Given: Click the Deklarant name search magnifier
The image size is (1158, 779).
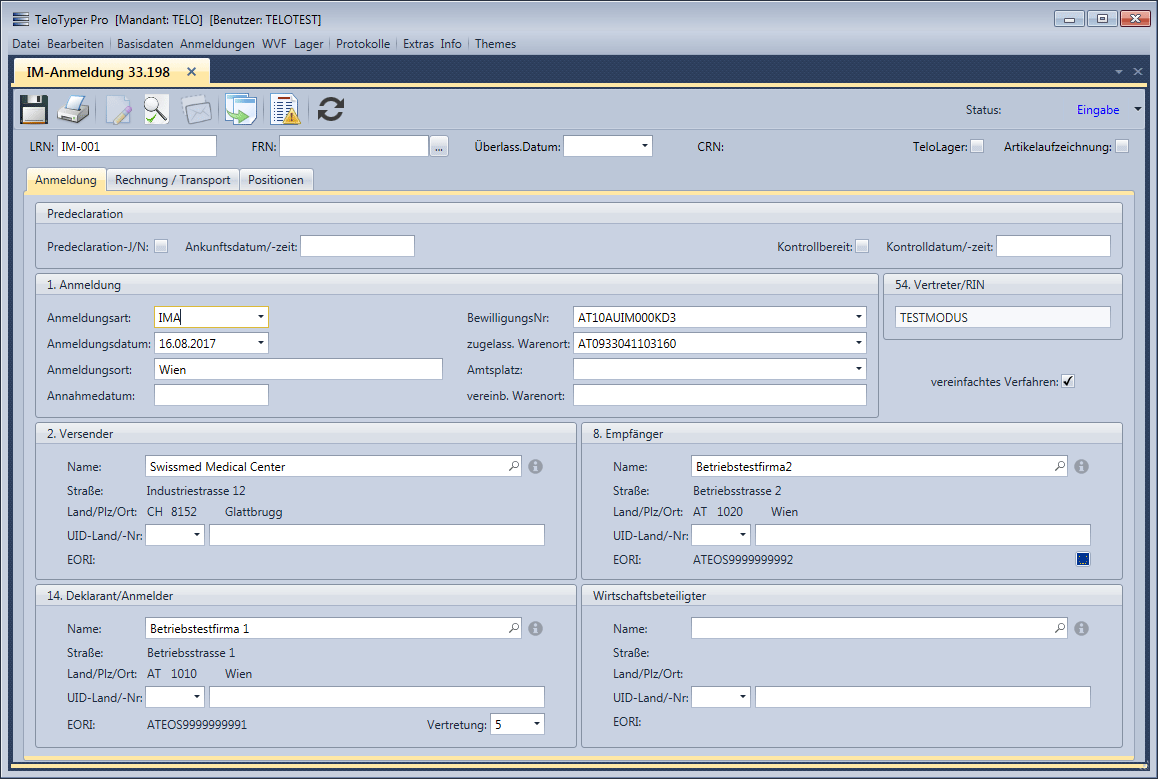Looking at the screenshot, I should (x=513, y=628).
